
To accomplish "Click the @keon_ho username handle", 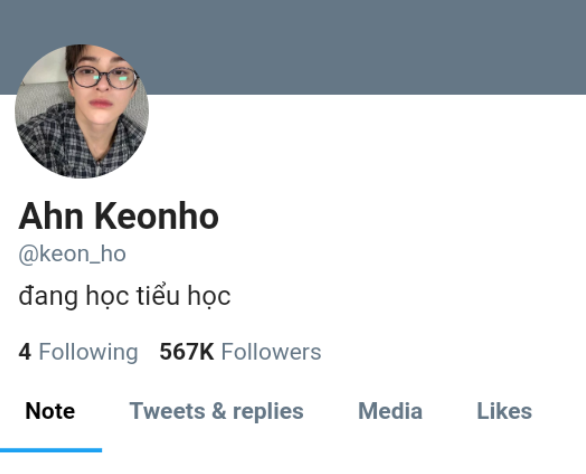I will tap(72, 254).
